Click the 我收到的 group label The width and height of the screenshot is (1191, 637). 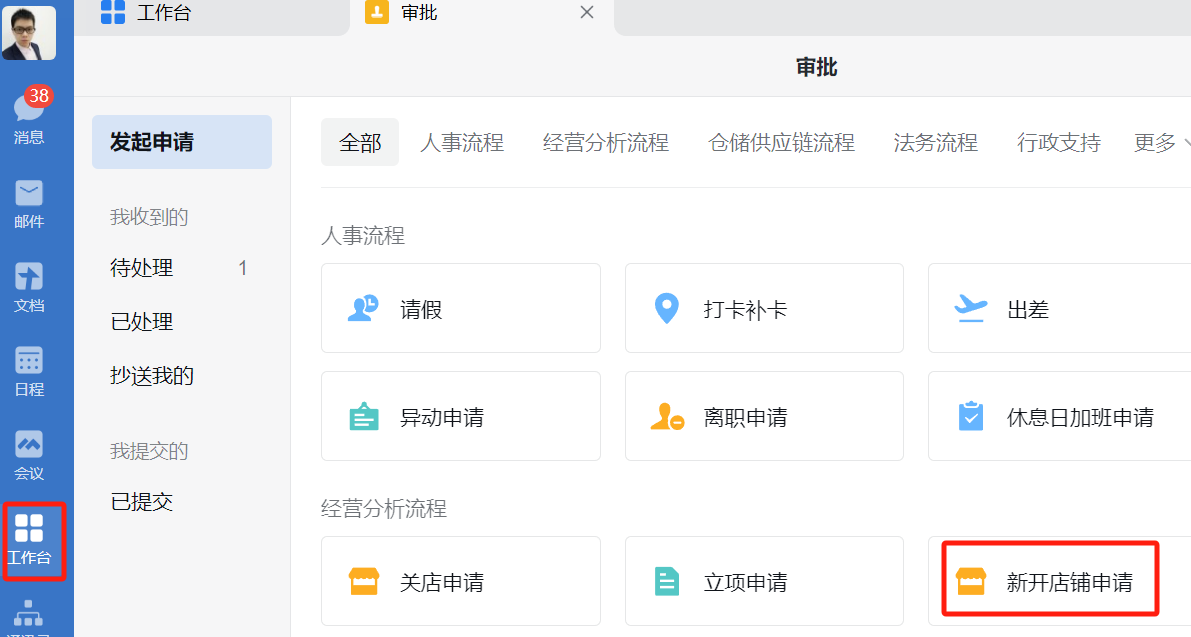[149, 217]
